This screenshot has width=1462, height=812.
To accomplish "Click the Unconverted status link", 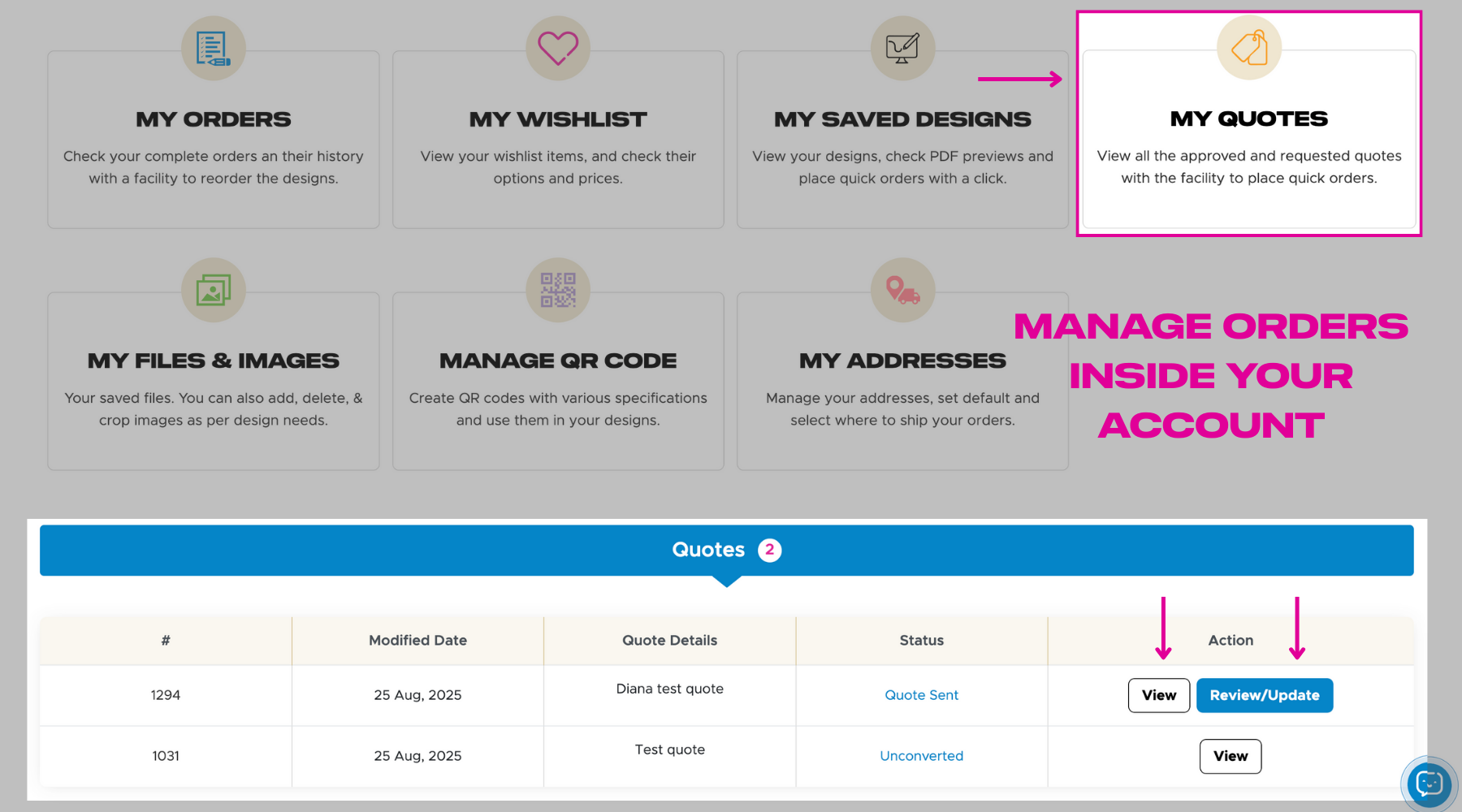I will pyautogui.click(x=921, y=756).
